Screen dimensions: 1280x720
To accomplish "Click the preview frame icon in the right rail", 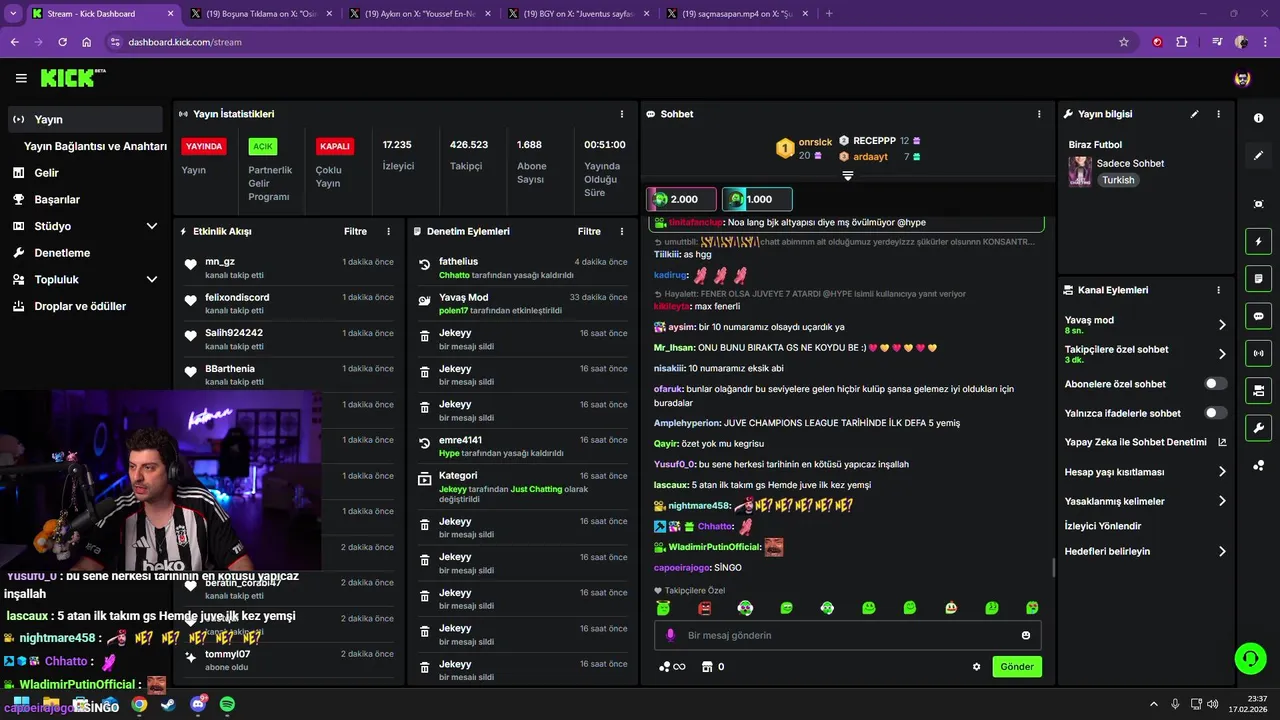I will click(1258, 204).
